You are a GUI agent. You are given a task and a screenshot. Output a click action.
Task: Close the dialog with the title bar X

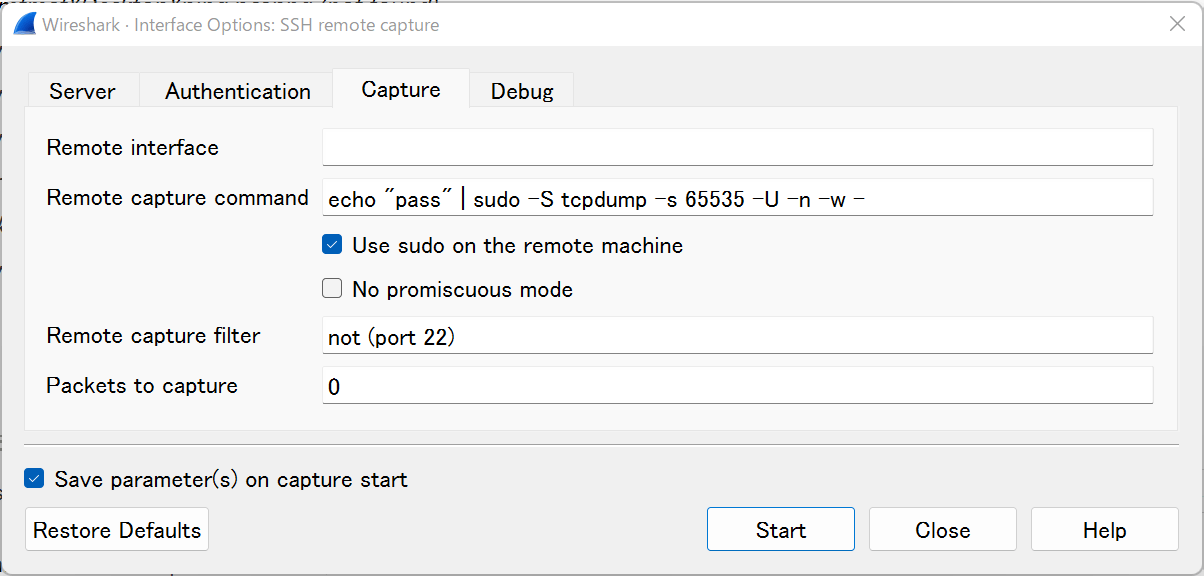coord(1177,25)
